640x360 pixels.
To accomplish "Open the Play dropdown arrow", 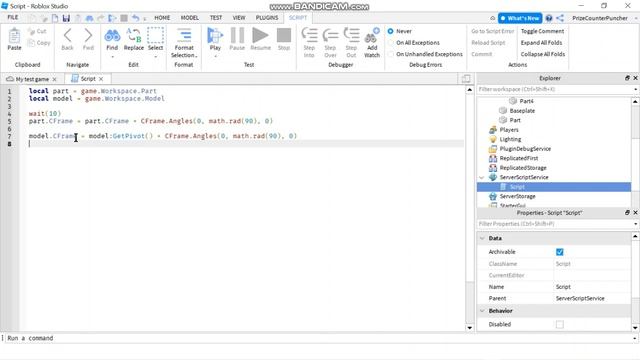I will click(x=215, y=56).
